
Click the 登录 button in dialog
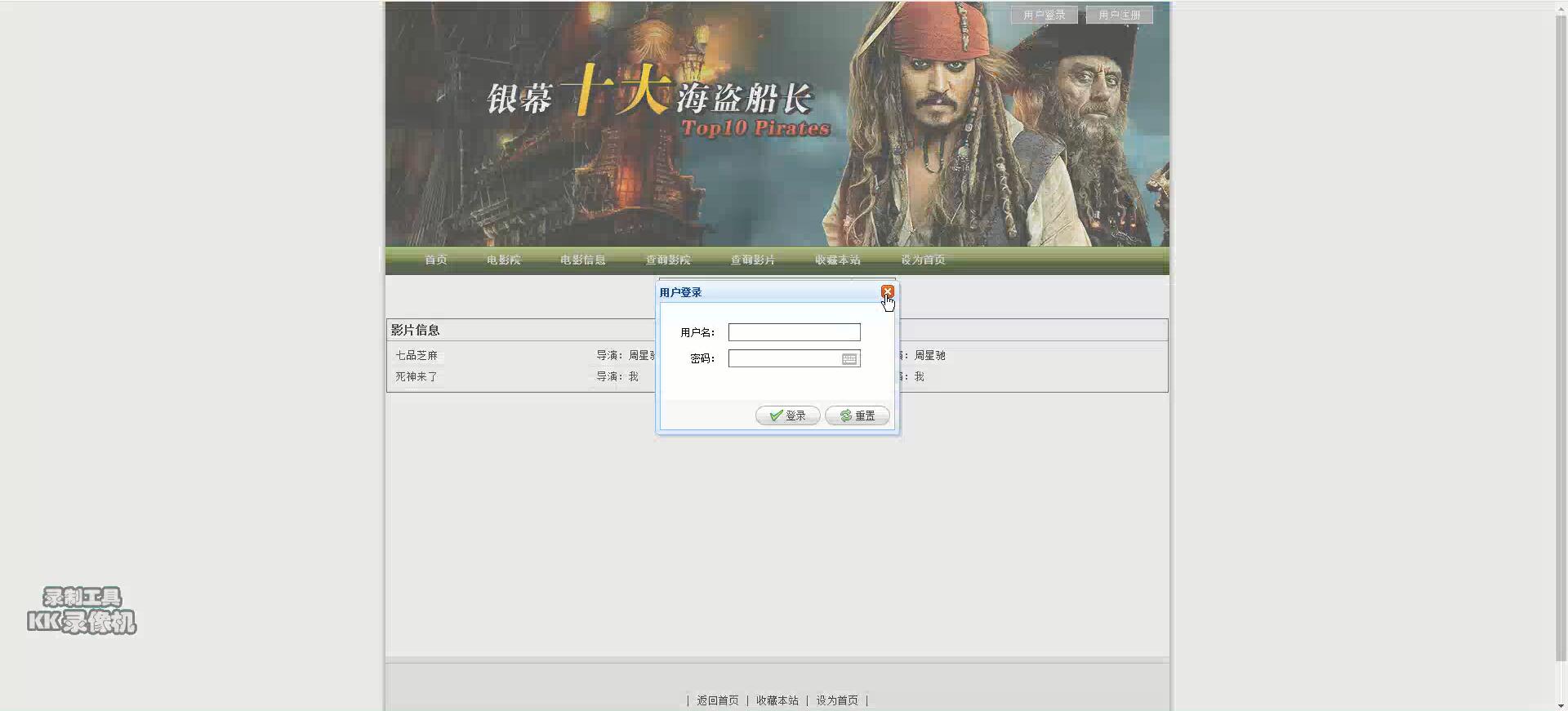click(x=787, y=415)
